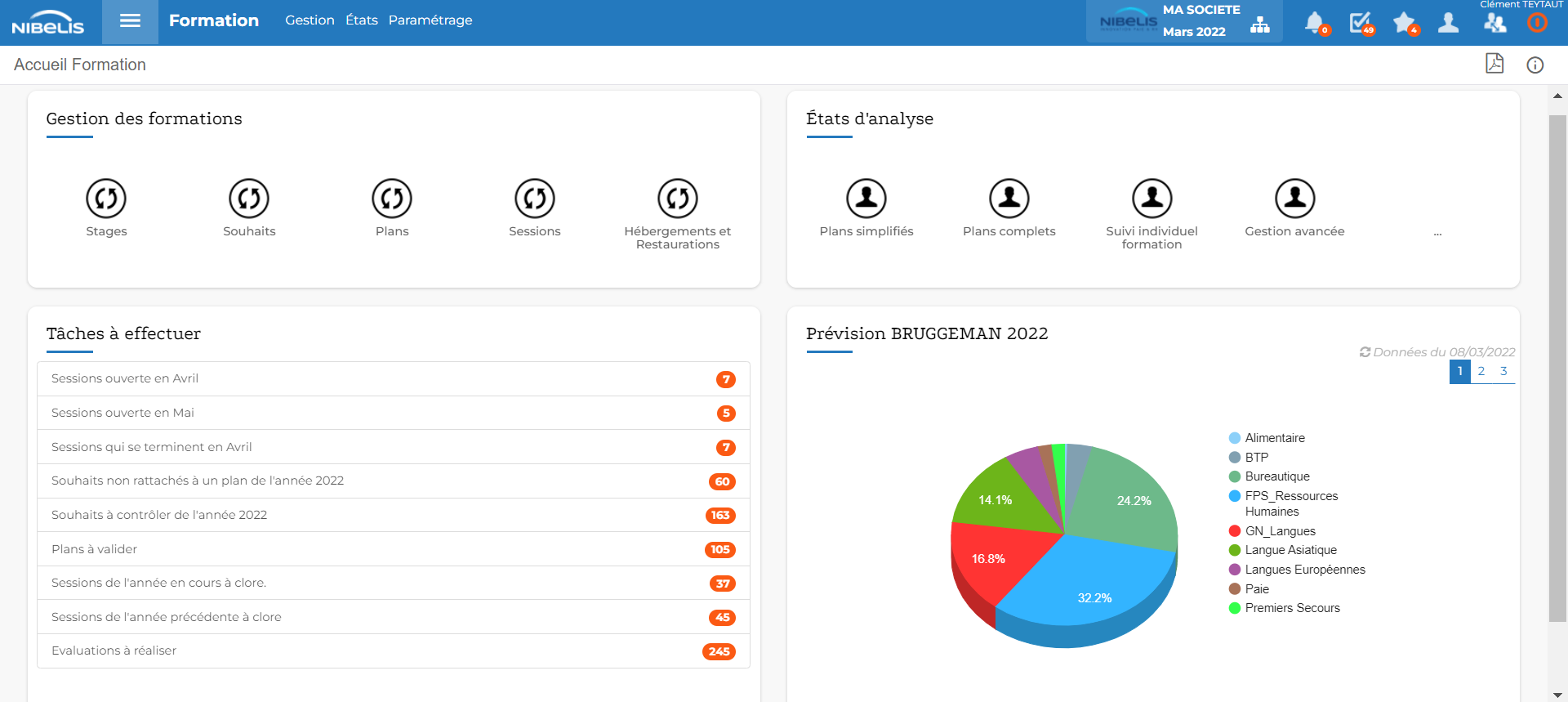
Task: Open the favorites star icon
Action: (x=1404, y=22)
